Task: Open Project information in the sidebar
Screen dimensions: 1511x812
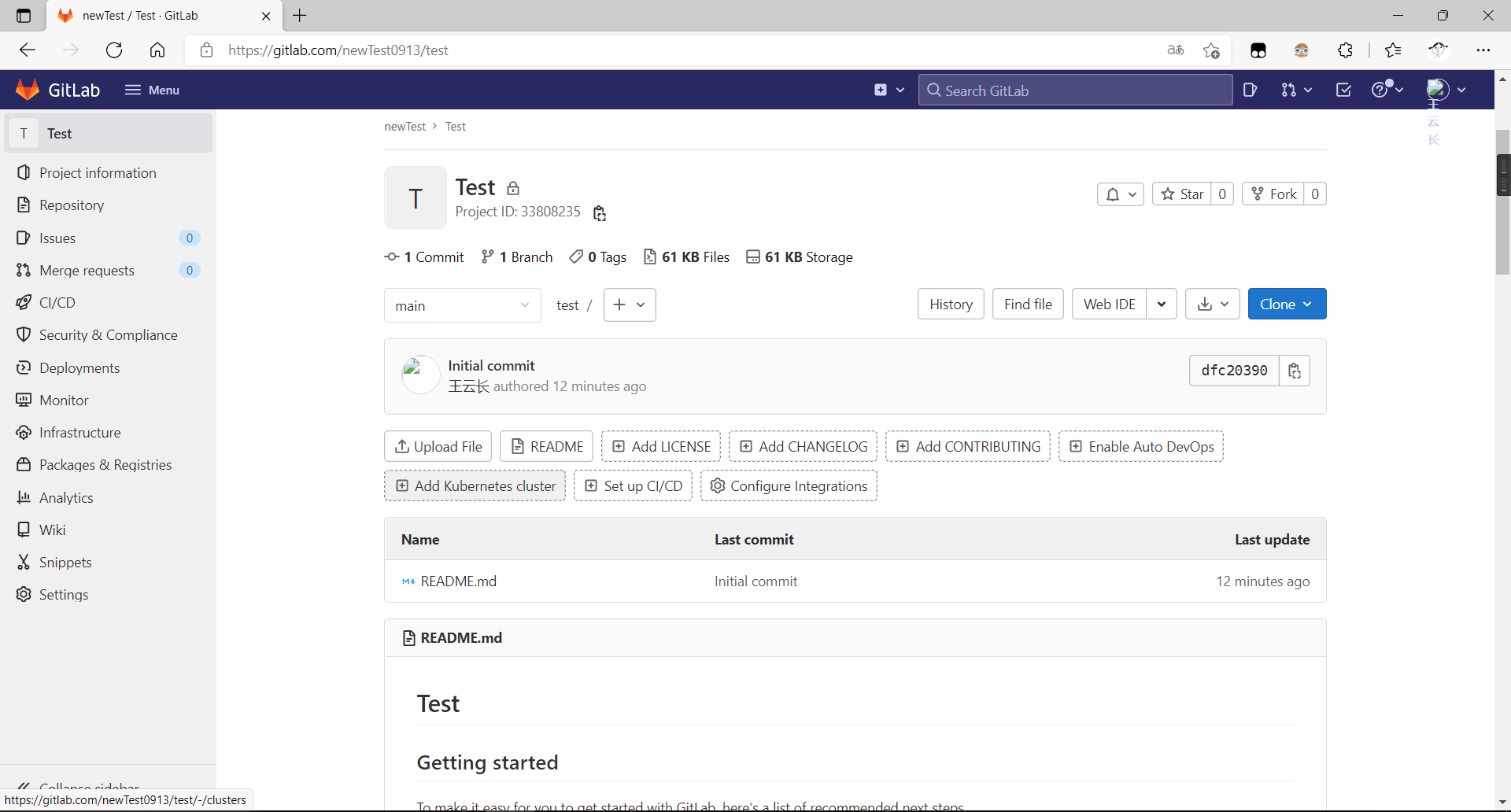Action: (x=98, y=173)
